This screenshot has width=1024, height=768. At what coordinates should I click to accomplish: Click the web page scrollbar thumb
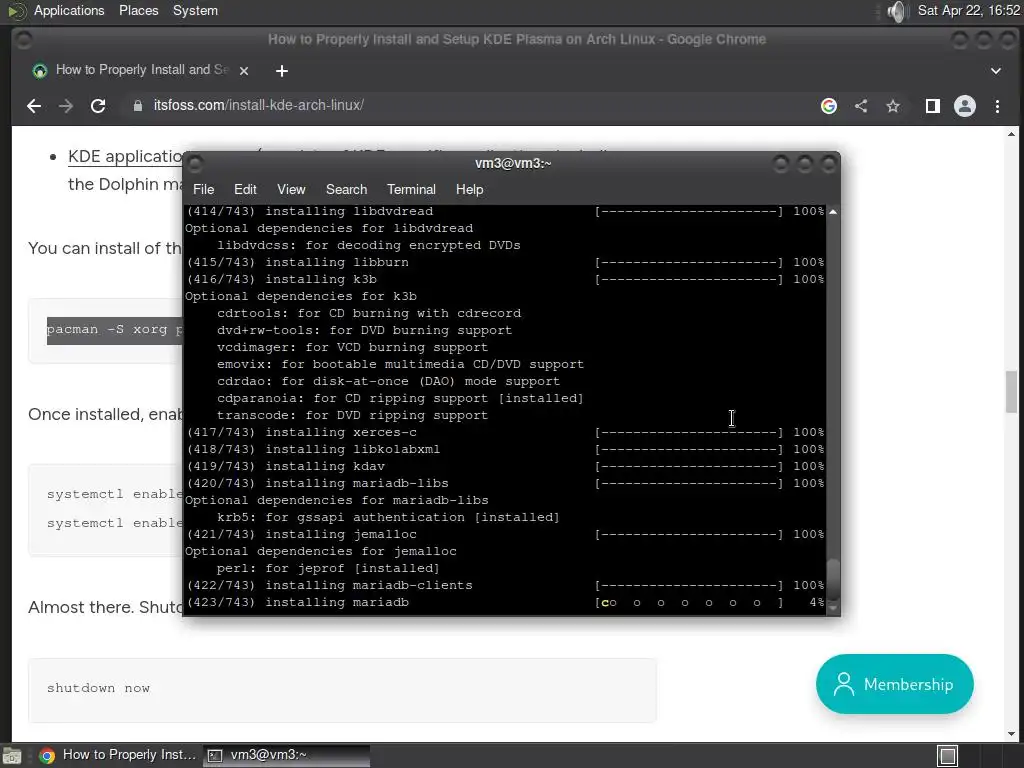tap(1011, 392)
